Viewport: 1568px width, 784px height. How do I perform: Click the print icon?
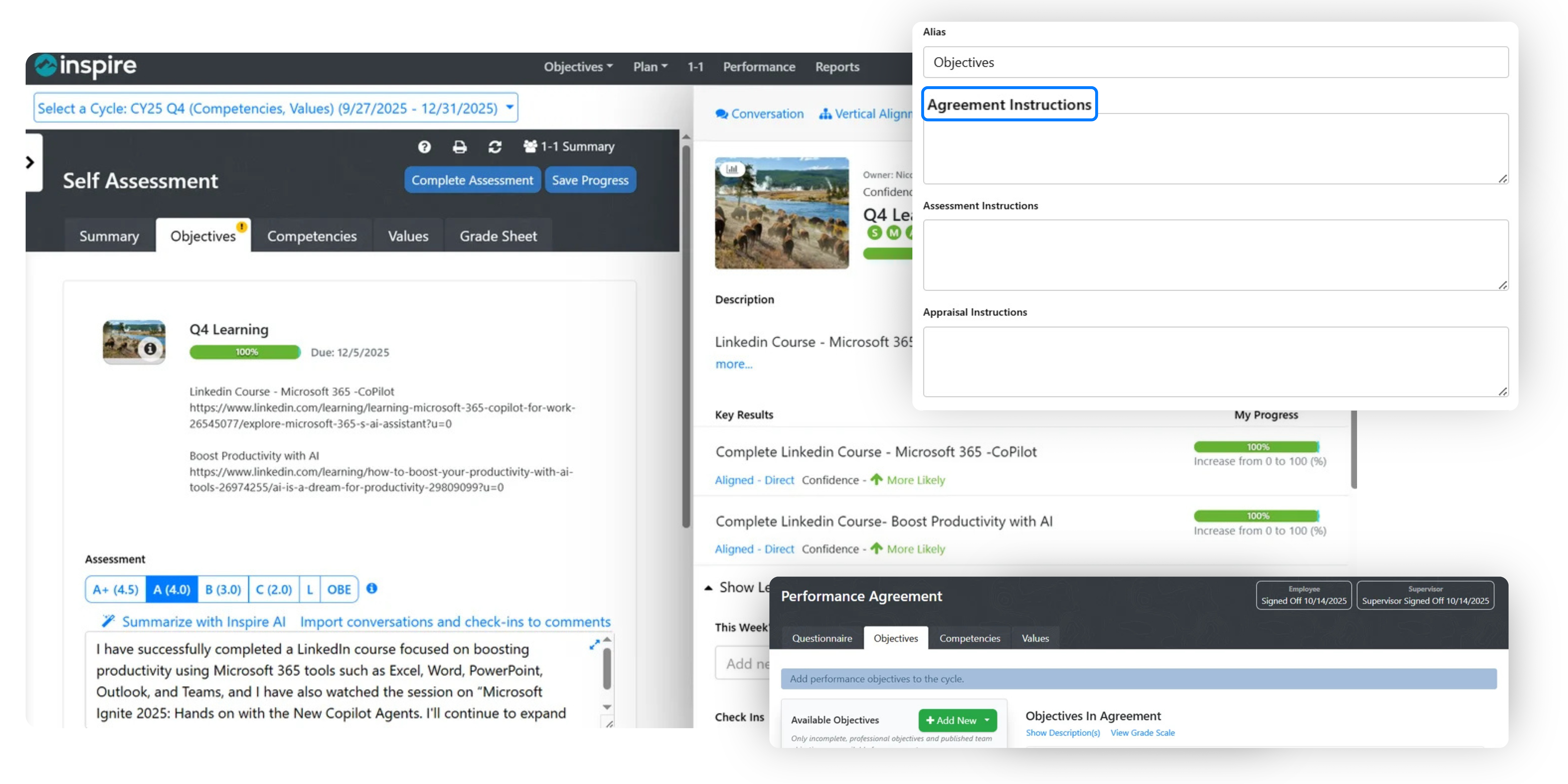[460, 147]
